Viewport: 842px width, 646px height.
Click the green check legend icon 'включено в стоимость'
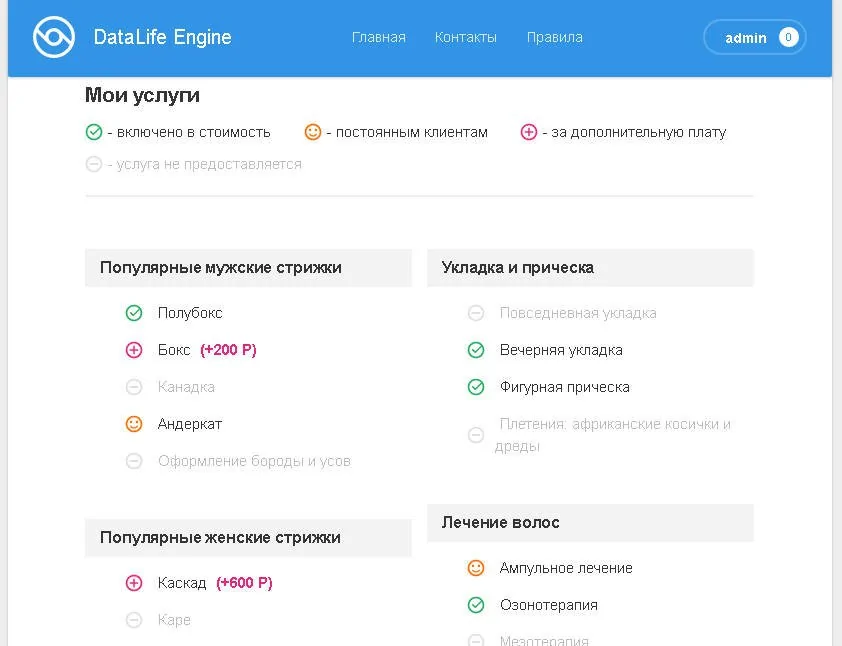pyautogui.click(x=94, y=132)
